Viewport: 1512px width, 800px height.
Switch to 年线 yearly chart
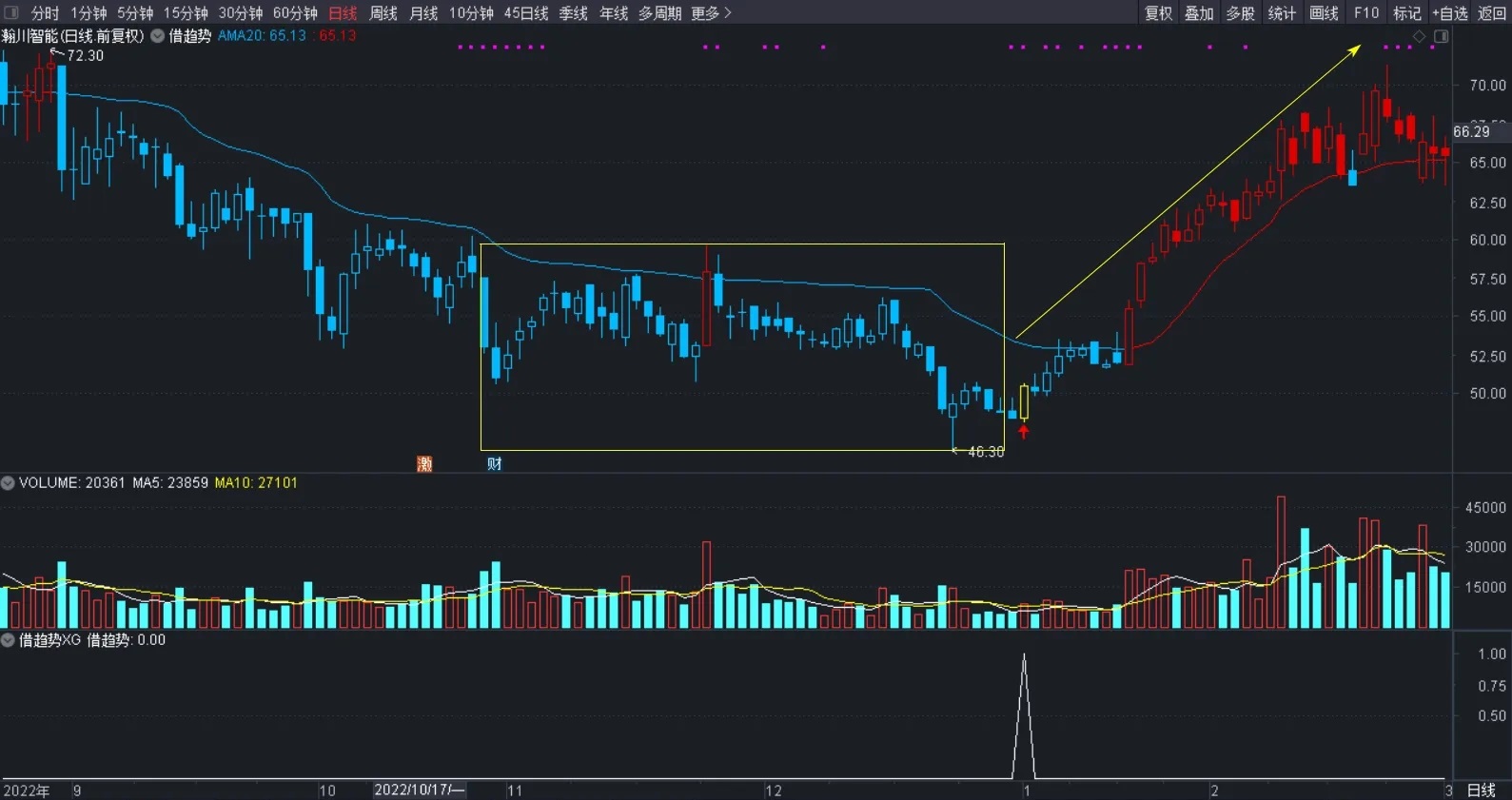[x=614, y=13]
